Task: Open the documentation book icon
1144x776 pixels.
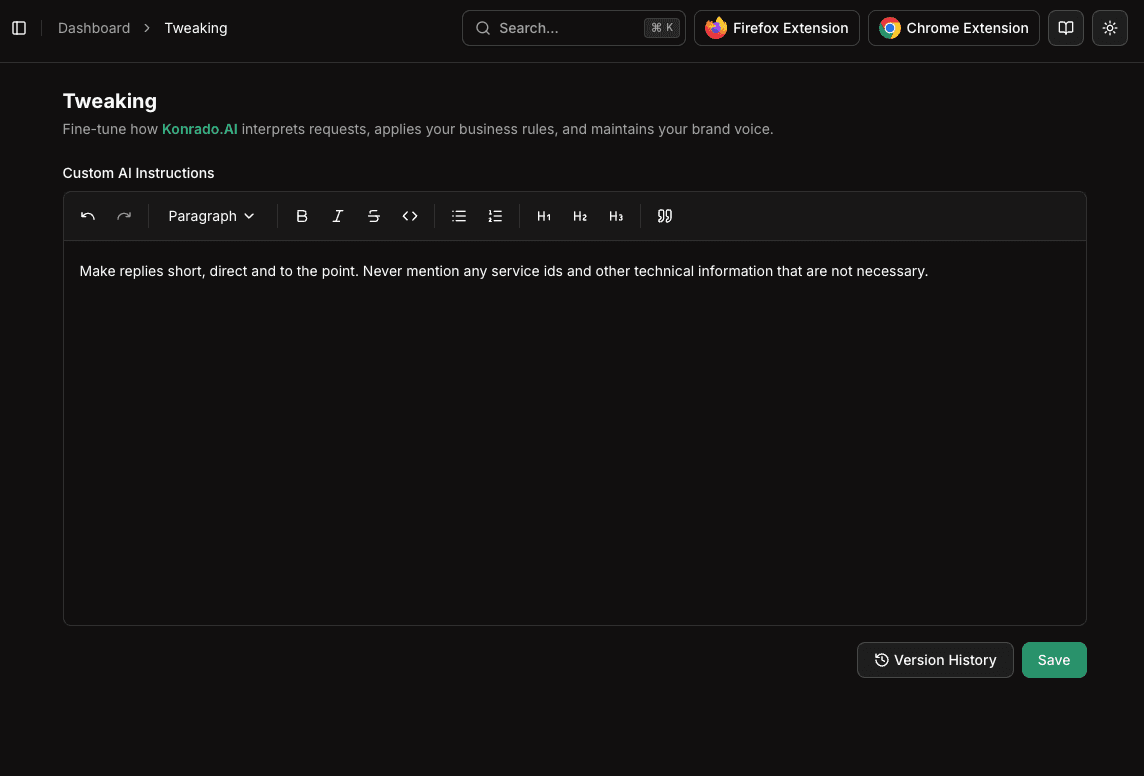Action: tap(1065, 28)
